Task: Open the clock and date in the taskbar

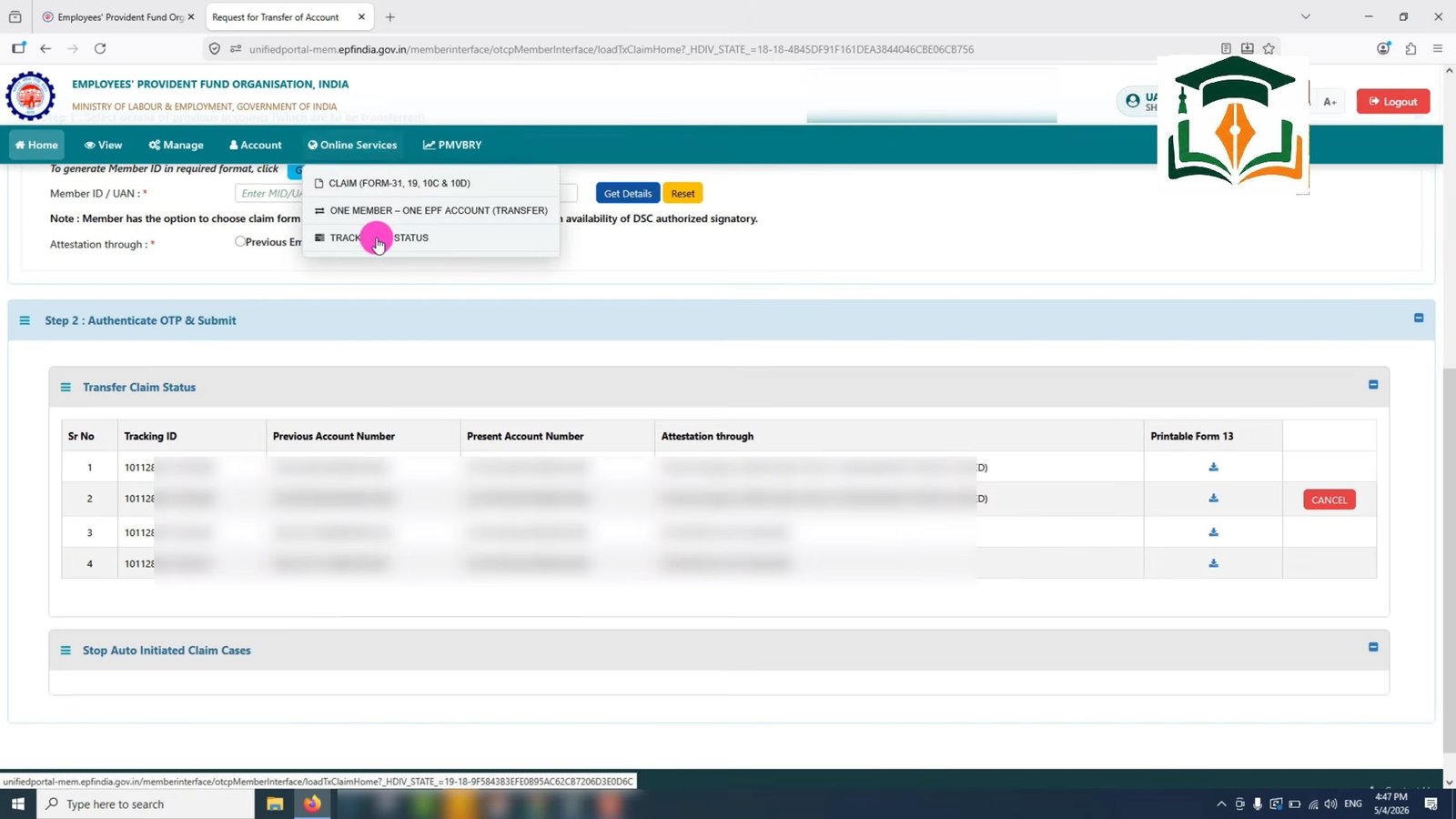Action: [x=1391, y=804]
